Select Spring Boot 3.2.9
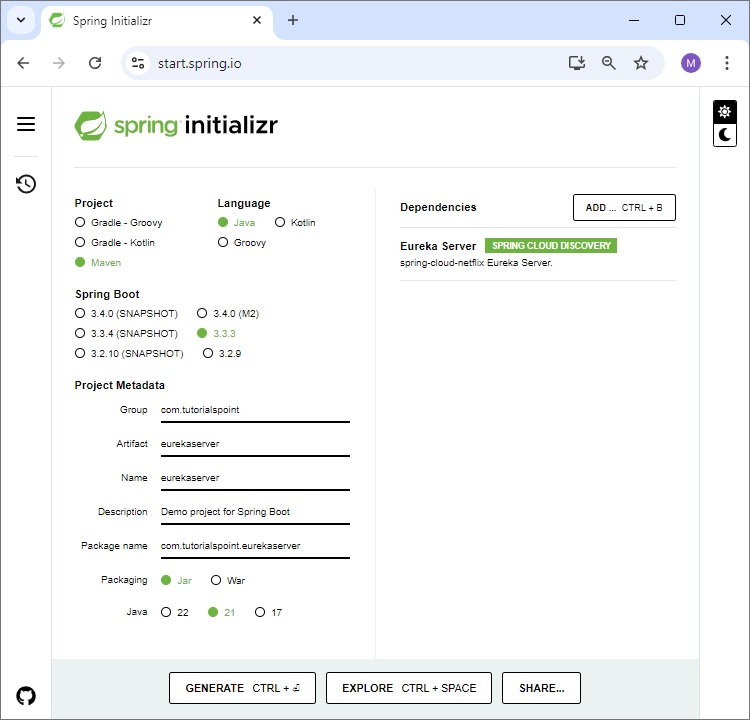Screen dimensions: 750x720 pos(222,354)
